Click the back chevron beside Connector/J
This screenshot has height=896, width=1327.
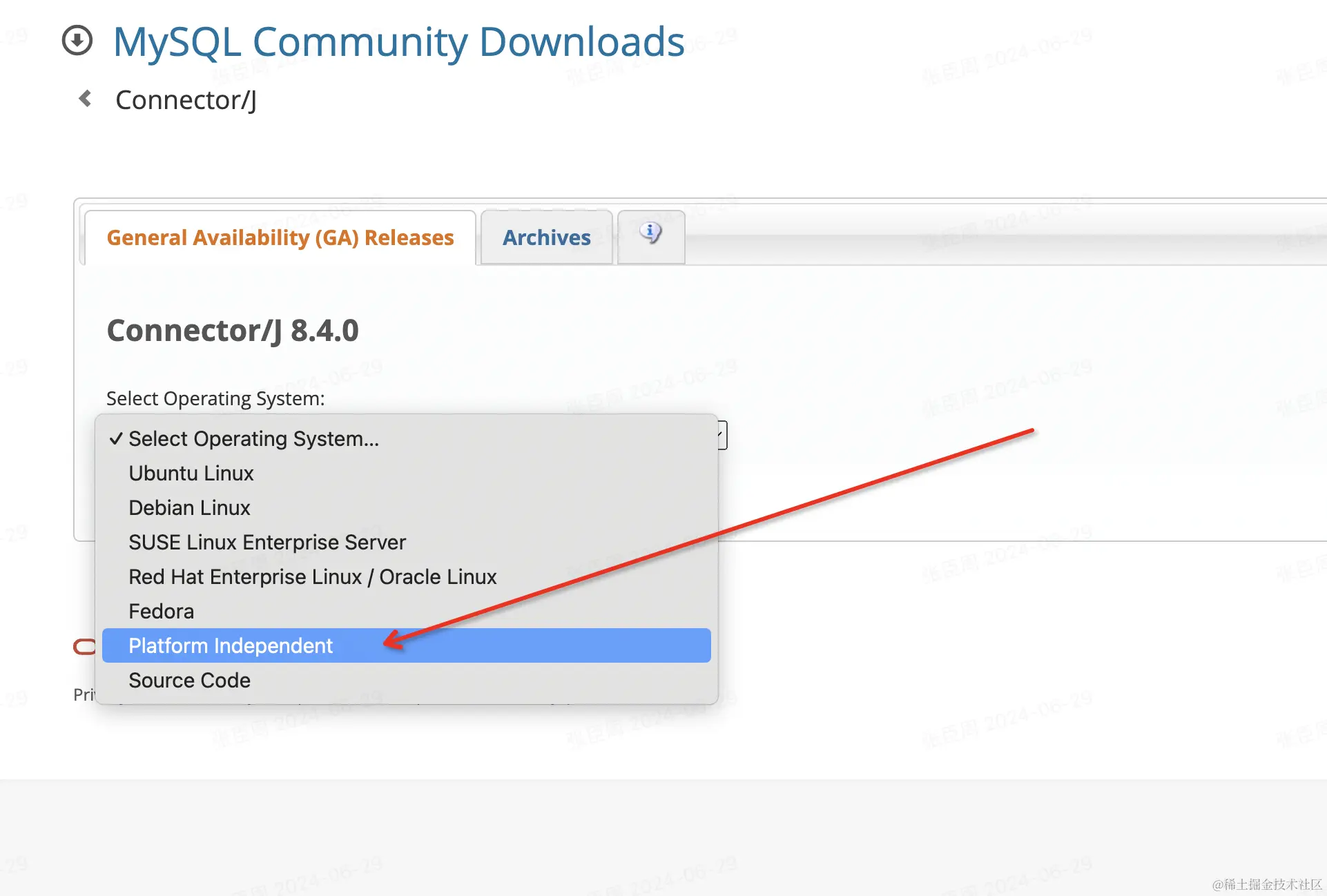[86, 99]
